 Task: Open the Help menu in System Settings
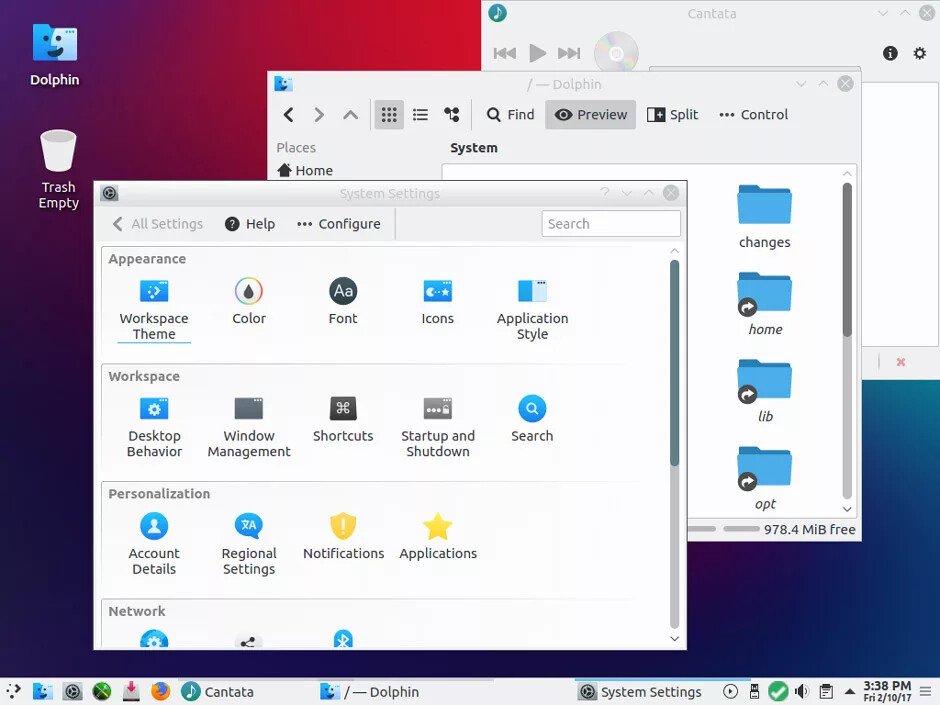point(249,223)
